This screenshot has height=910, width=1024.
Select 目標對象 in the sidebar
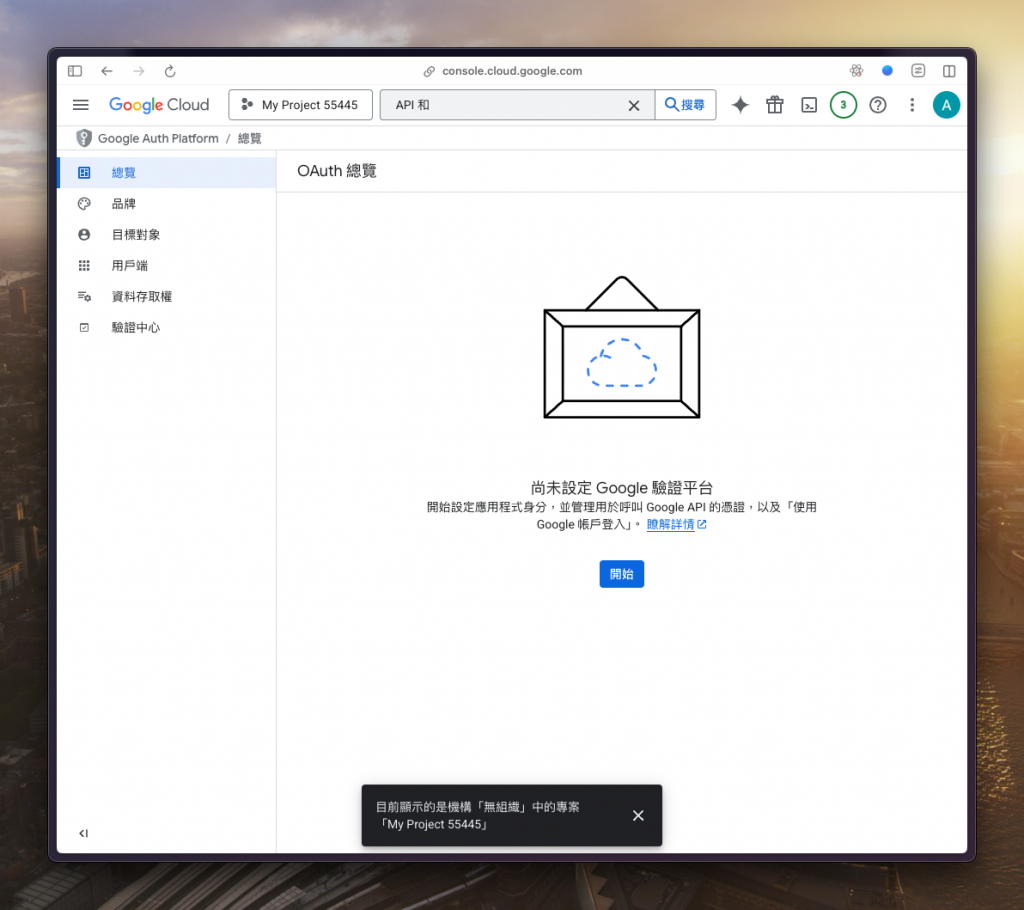pos(167,235)
